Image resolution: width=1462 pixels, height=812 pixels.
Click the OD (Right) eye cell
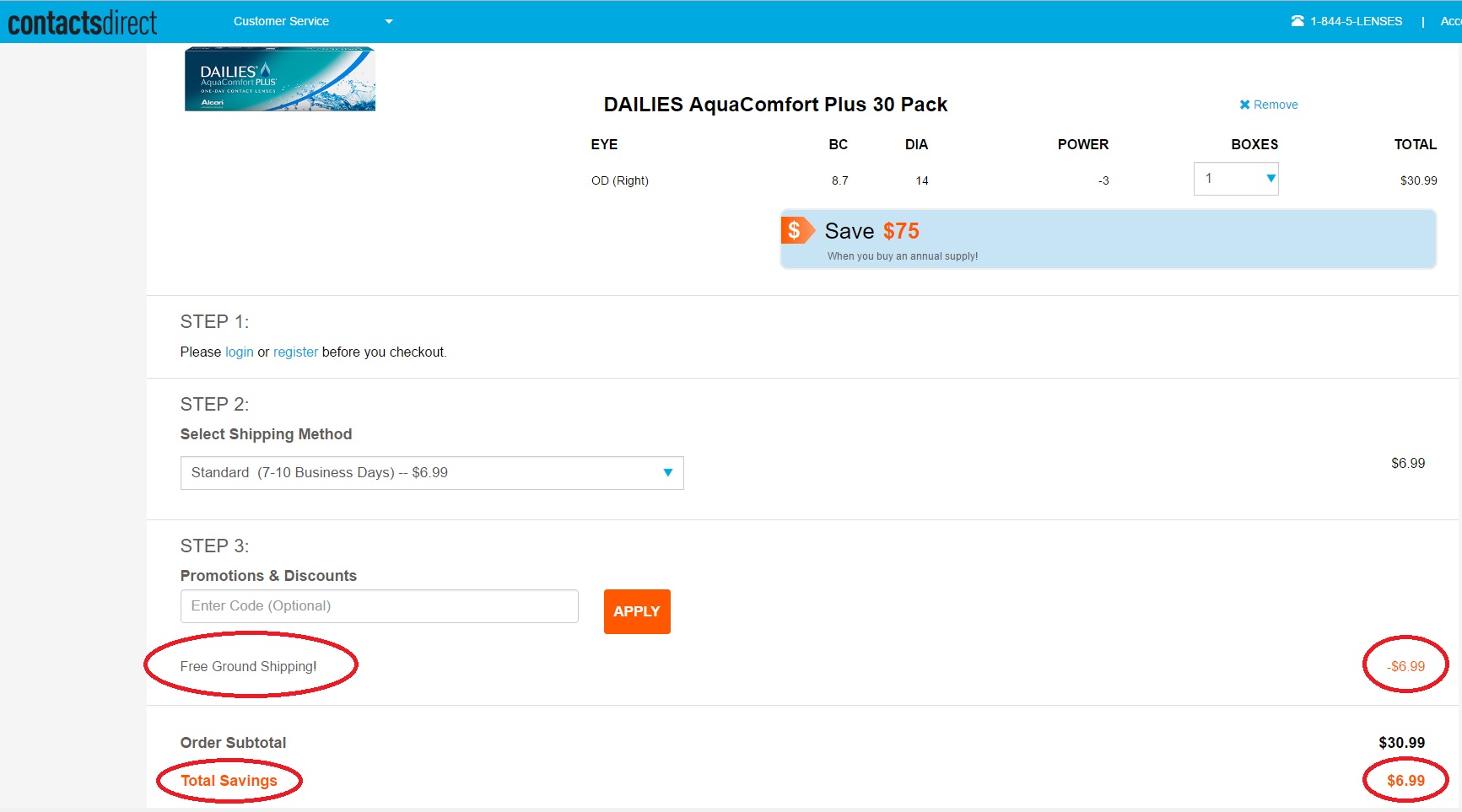click(620, 180)
